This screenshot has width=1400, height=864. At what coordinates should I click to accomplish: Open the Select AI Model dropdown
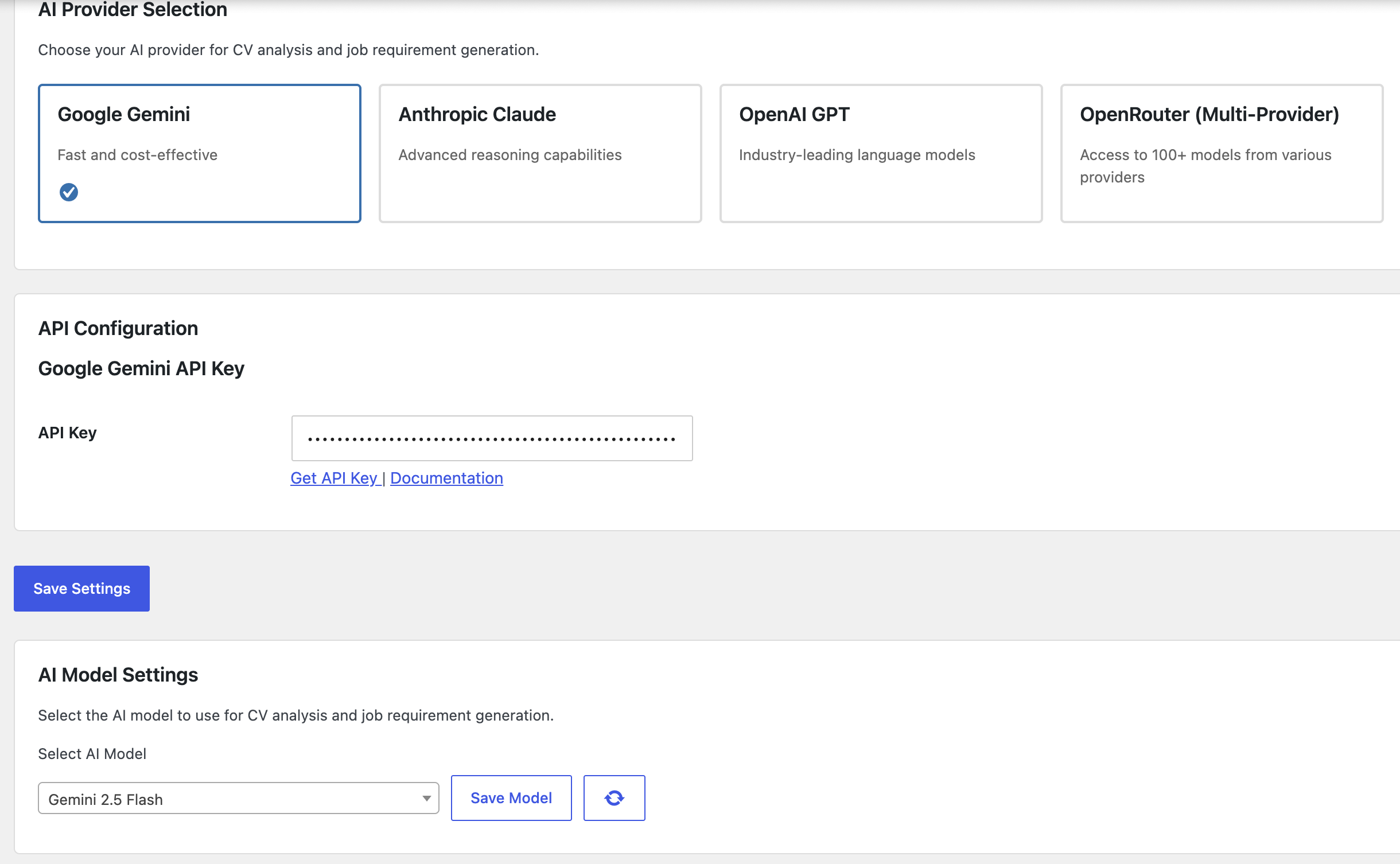(x=239, y=799)
